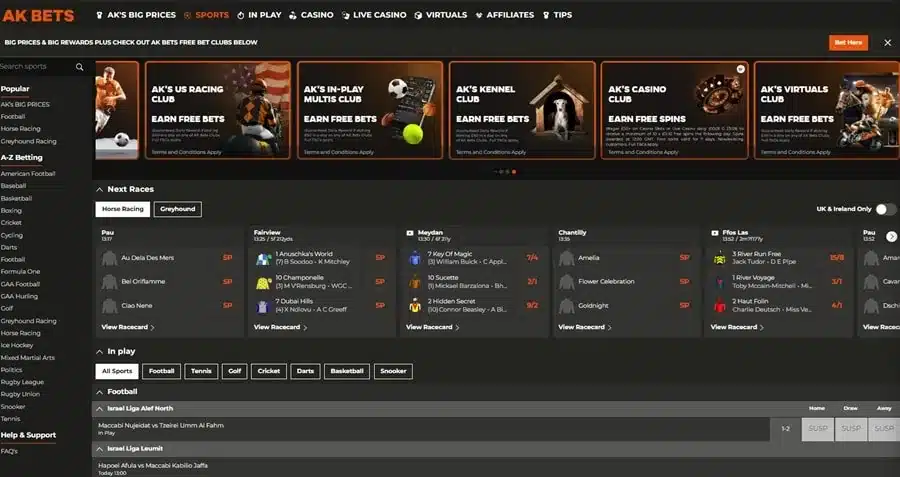
Task: Click the Bel Oriflamme grey silk icon
Action: coord(110,282)
